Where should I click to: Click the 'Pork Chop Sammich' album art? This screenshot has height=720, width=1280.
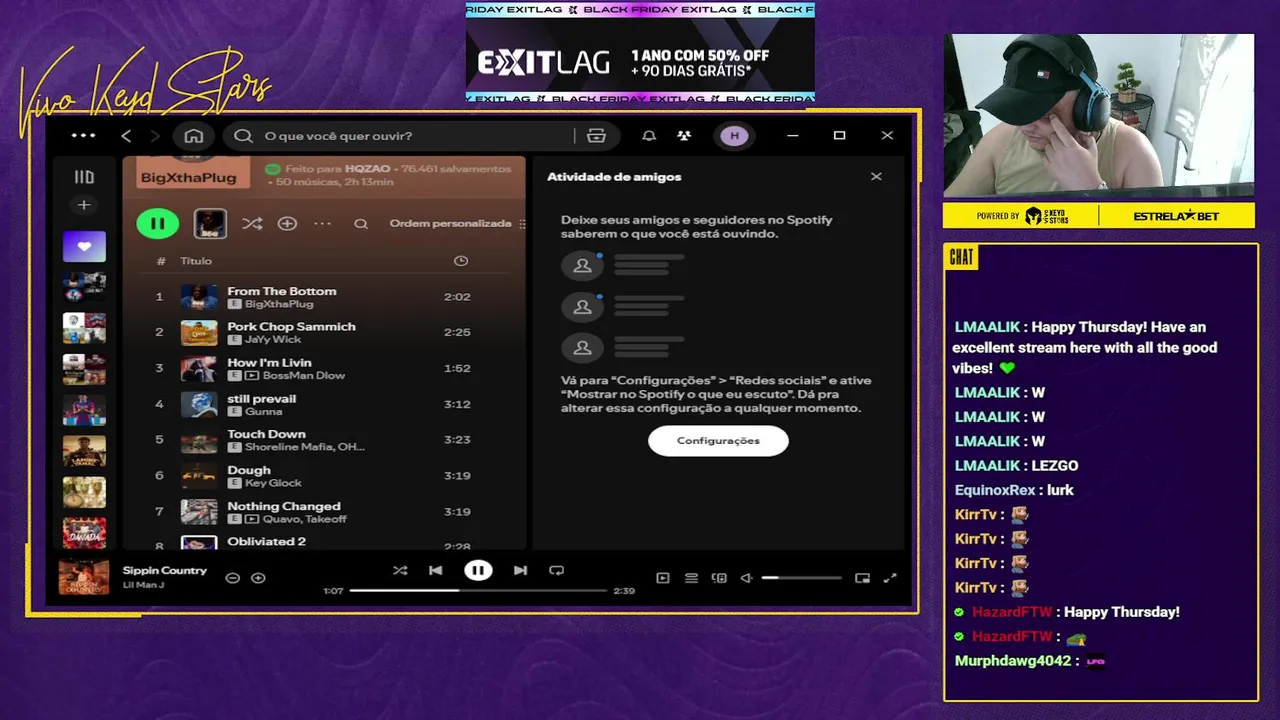199,333
